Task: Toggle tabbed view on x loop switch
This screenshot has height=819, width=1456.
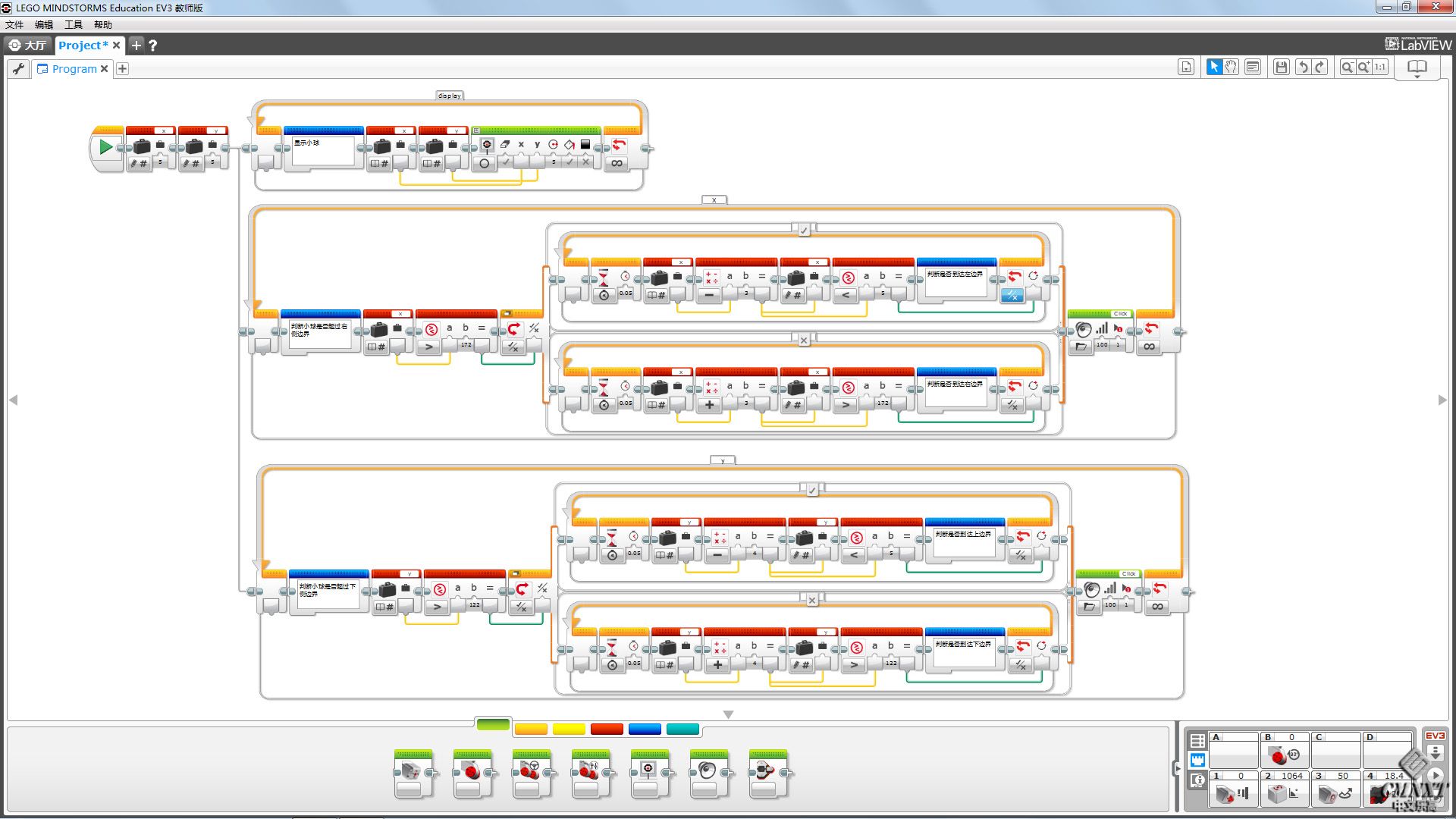Action: point(507,313)
